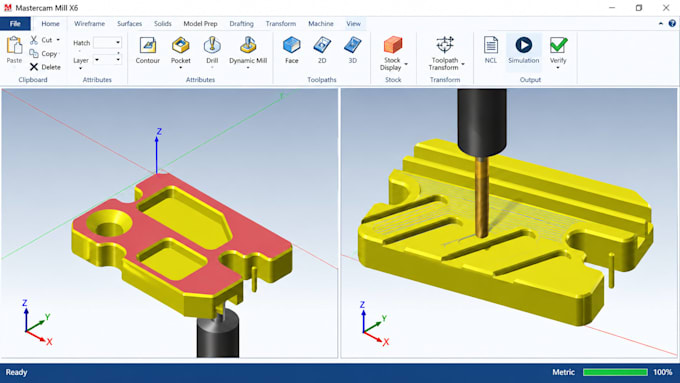Click the 'Output' group label
This screenshot has height=383, width=680.
click(x=530, y=80)
